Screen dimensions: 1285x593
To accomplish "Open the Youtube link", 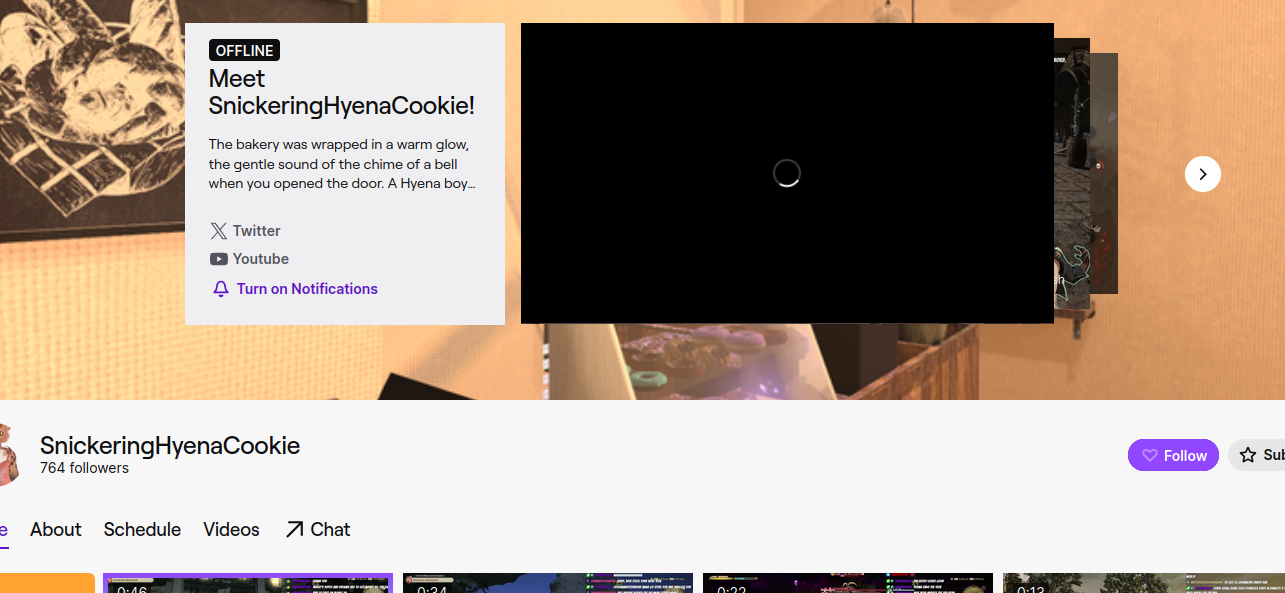I will coord(260,259).
